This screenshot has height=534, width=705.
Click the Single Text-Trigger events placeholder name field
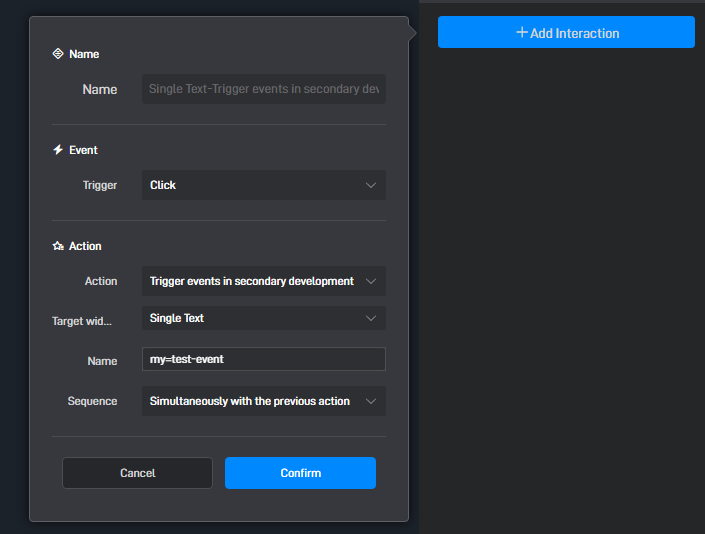(264, 89)
